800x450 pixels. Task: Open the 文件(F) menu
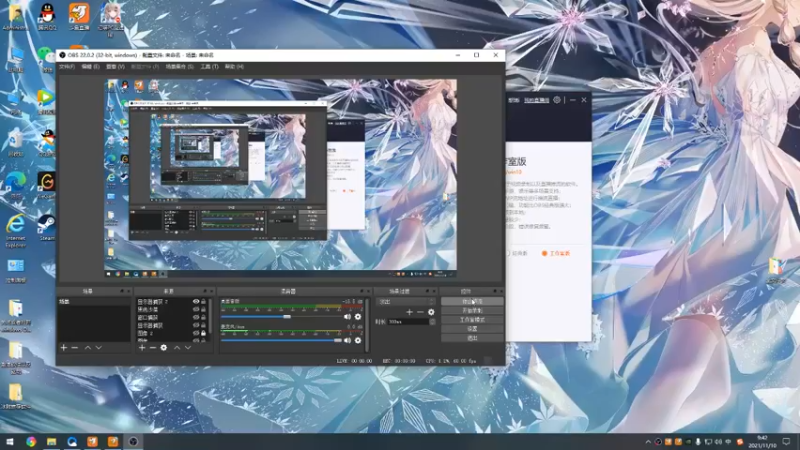pos(67,67)
